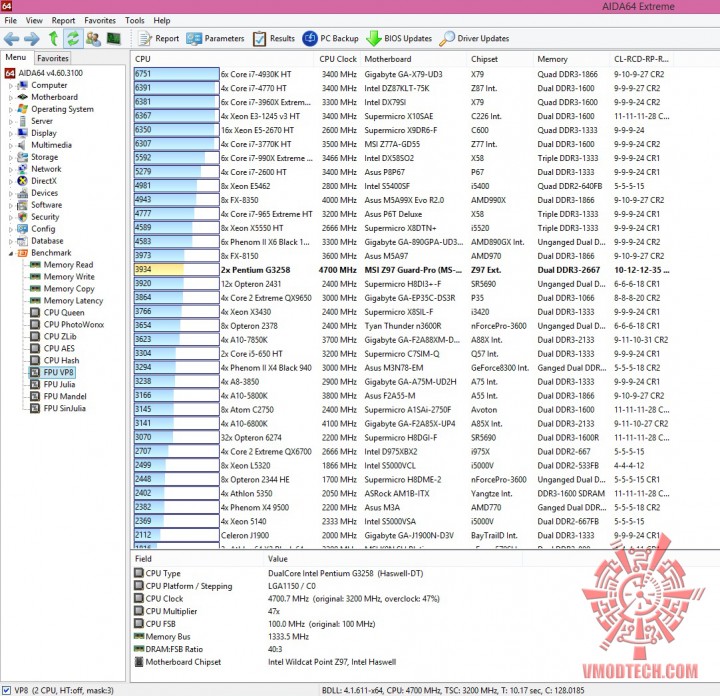Image resolution: width=720 pixels, height=696 pixels.
Task: Select the 2x Pentium G3258 result row
Action: click(x=402, y=270)
